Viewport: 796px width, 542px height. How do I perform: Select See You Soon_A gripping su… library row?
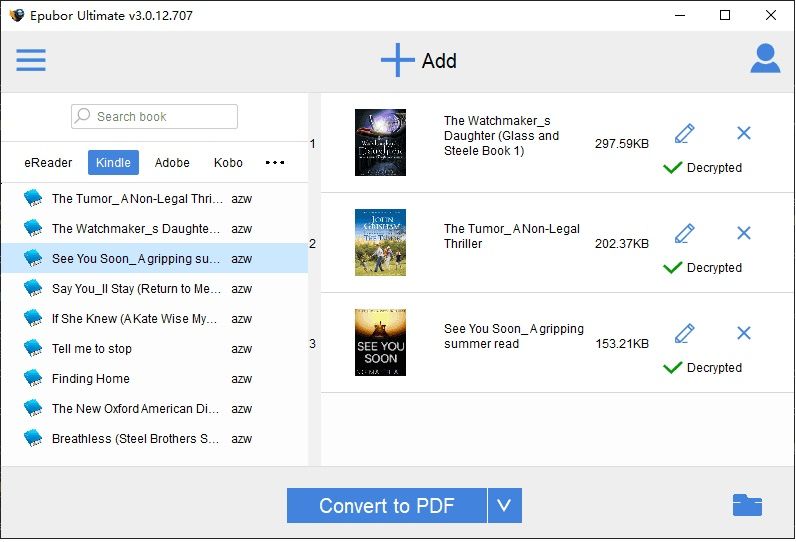click(x=154, y=258)
